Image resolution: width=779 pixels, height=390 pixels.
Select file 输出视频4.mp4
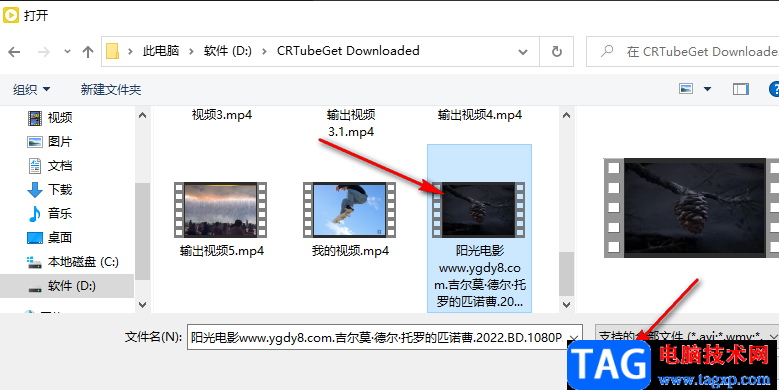480,115
